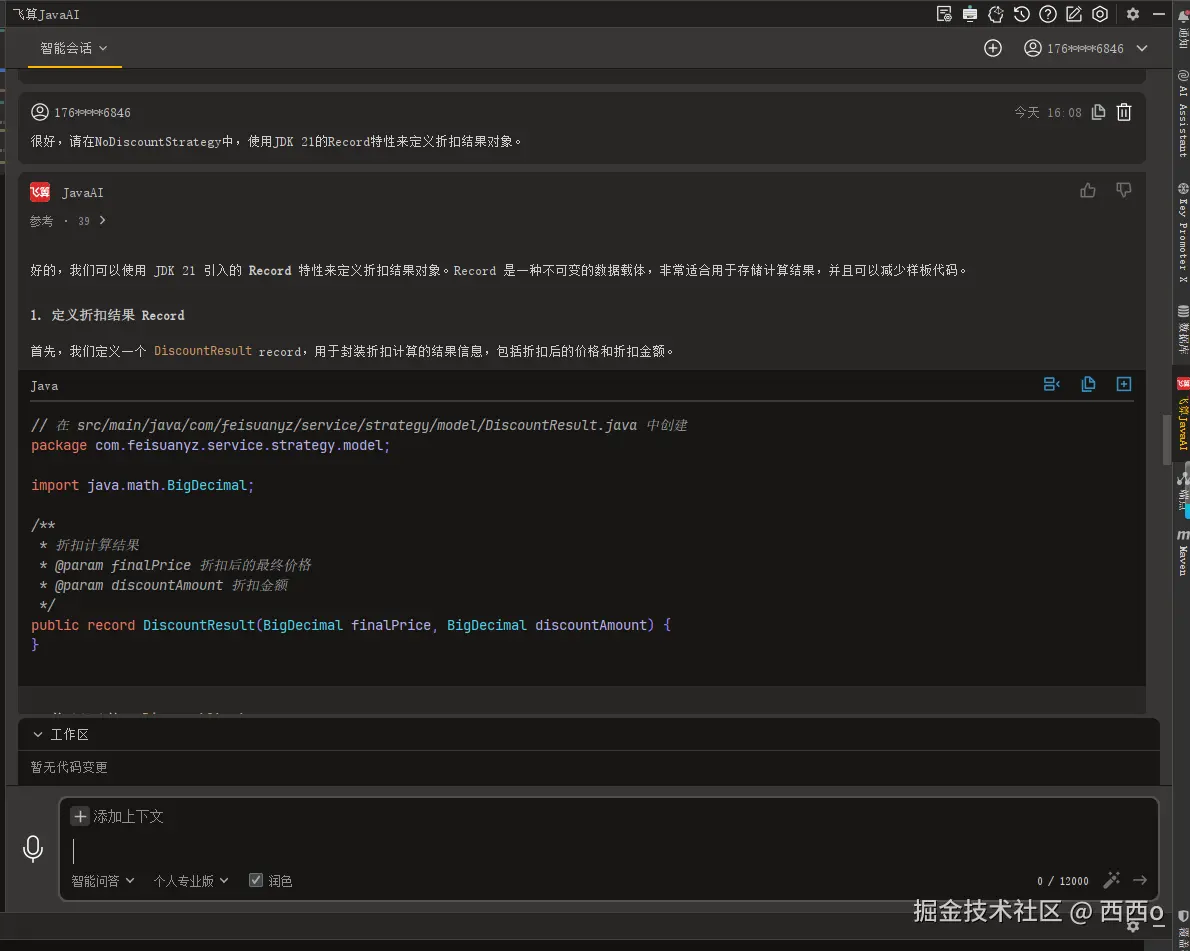This screenshot has width=1190, height=951.
Task: Toggle the 润色 checkbox
Action: 256,880
